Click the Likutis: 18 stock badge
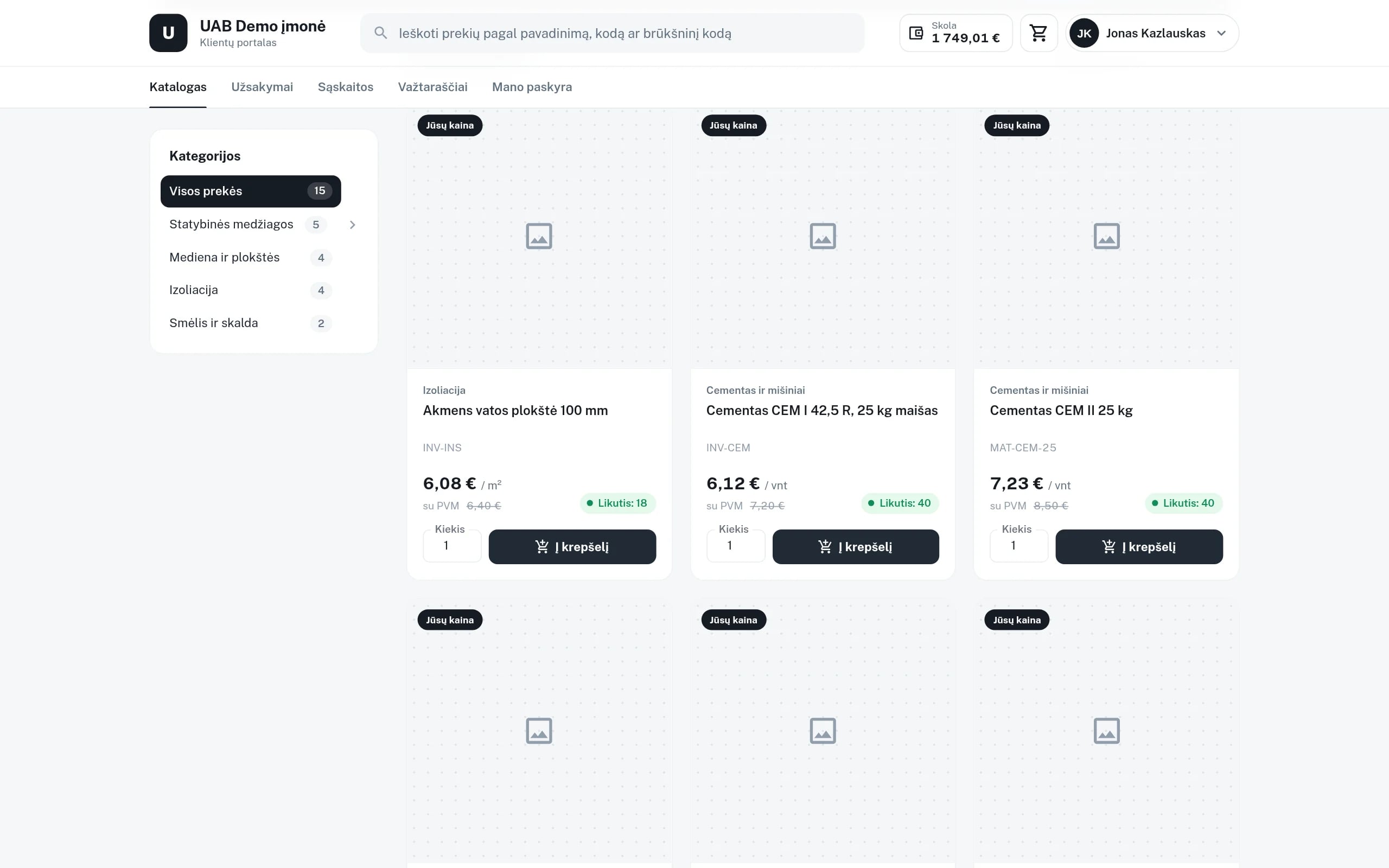The image size is (1389, 868). click(x=617, y=503)
